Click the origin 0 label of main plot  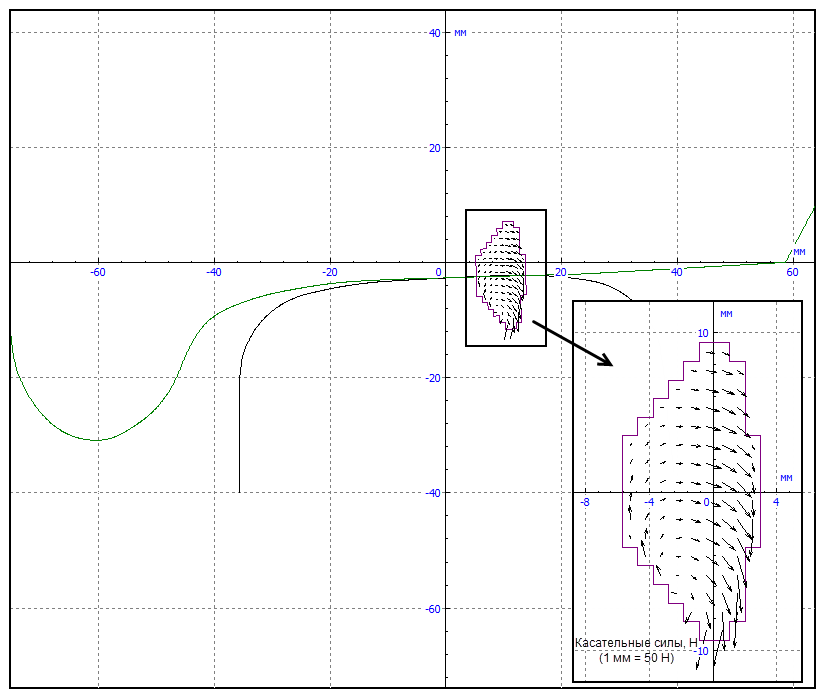(438, 272)
